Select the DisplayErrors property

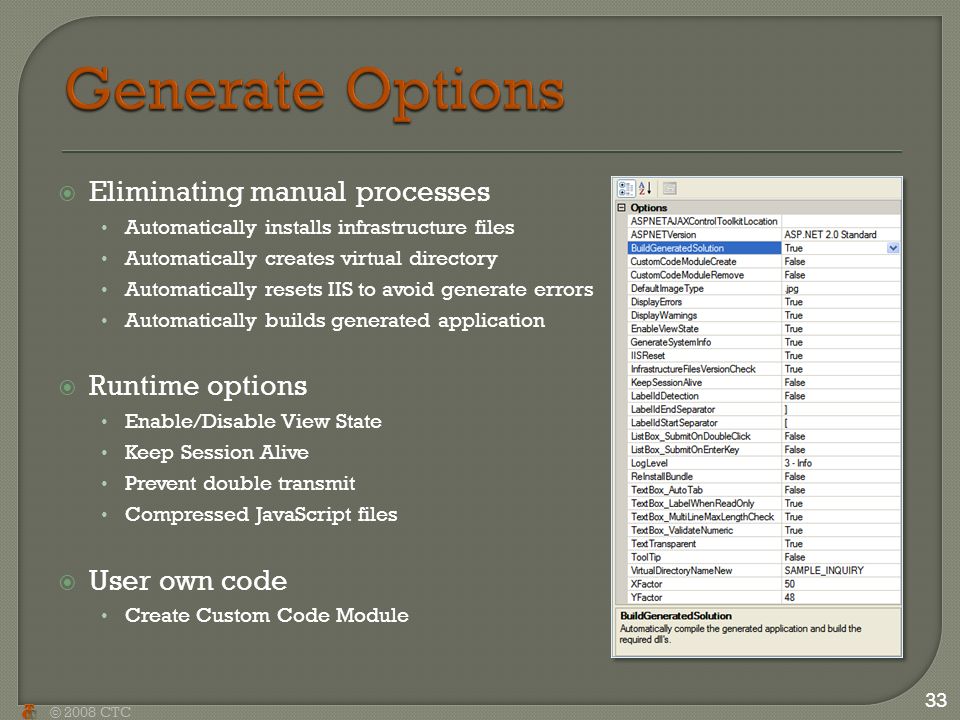click(x=704, y=302)
